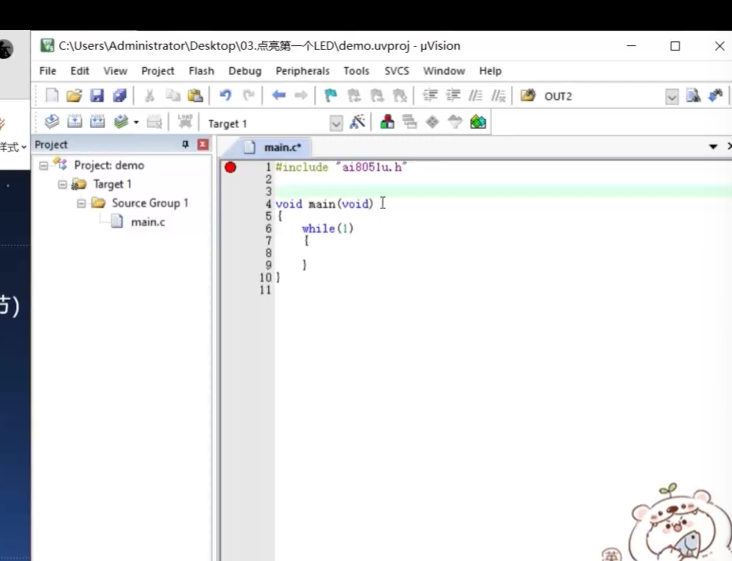
Task: Open the Tools menu
Action: [x=356, y=71]
